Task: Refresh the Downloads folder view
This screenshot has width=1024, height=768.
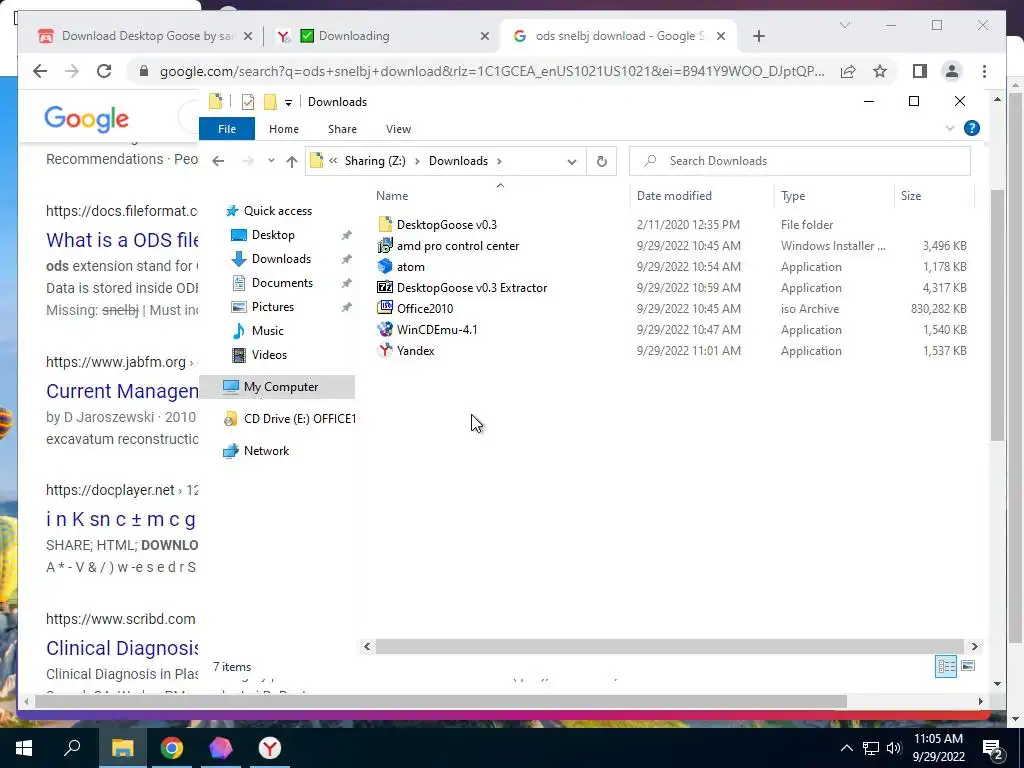Action: click(601, 161)
